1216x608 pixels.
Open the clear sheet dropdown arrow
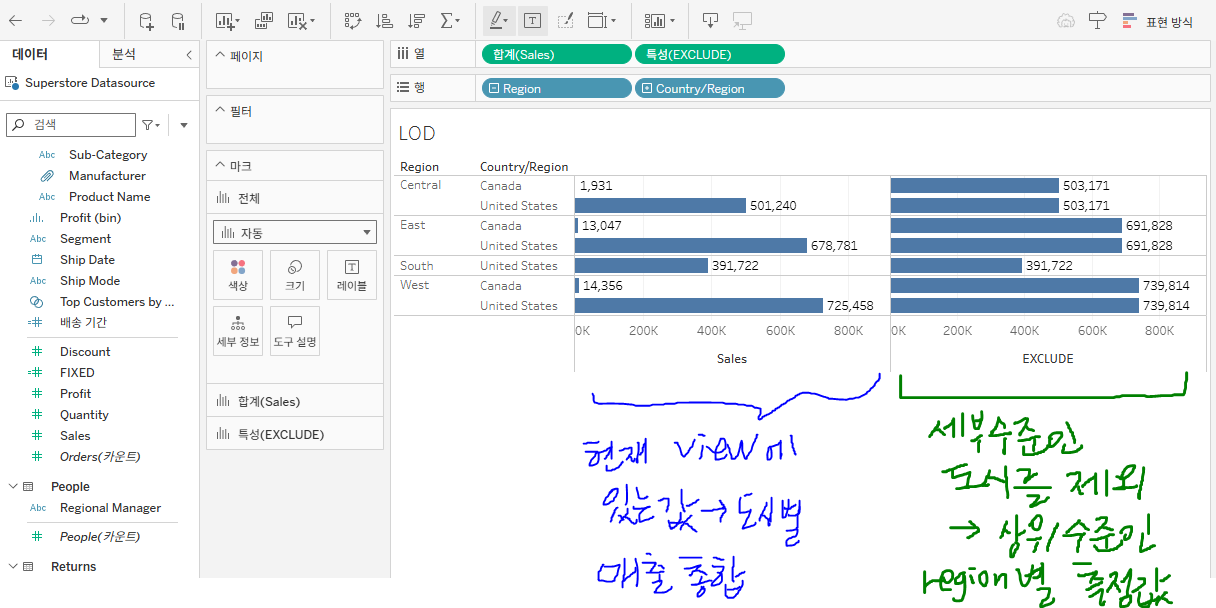[x=313, y=20]
